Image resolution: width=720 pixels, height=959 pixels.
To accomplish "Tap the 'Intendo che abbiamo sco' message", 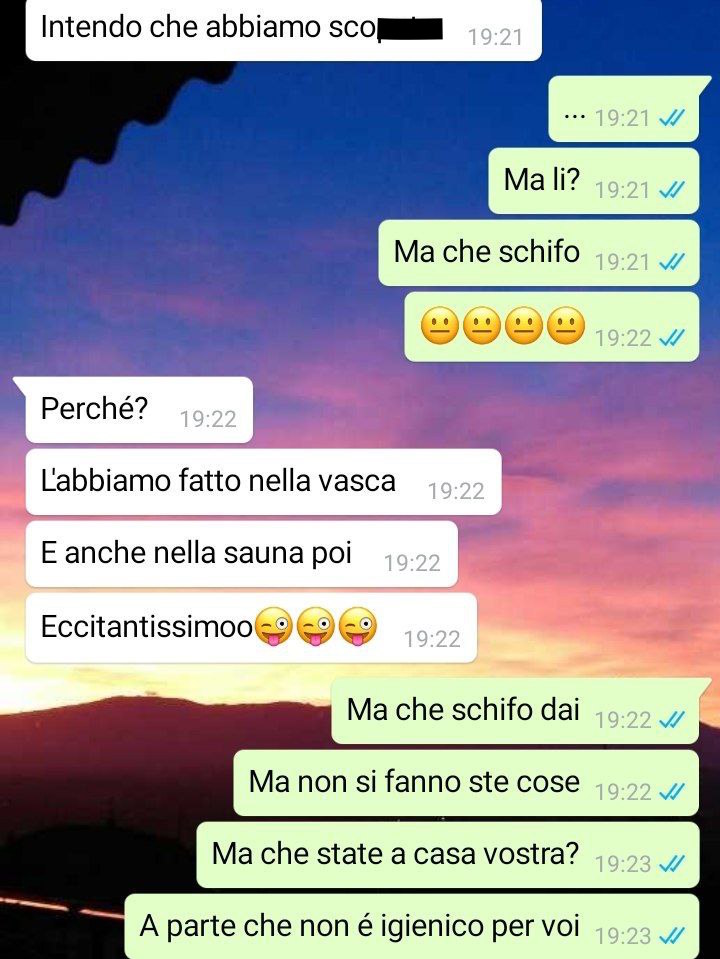I will point(283,29).
